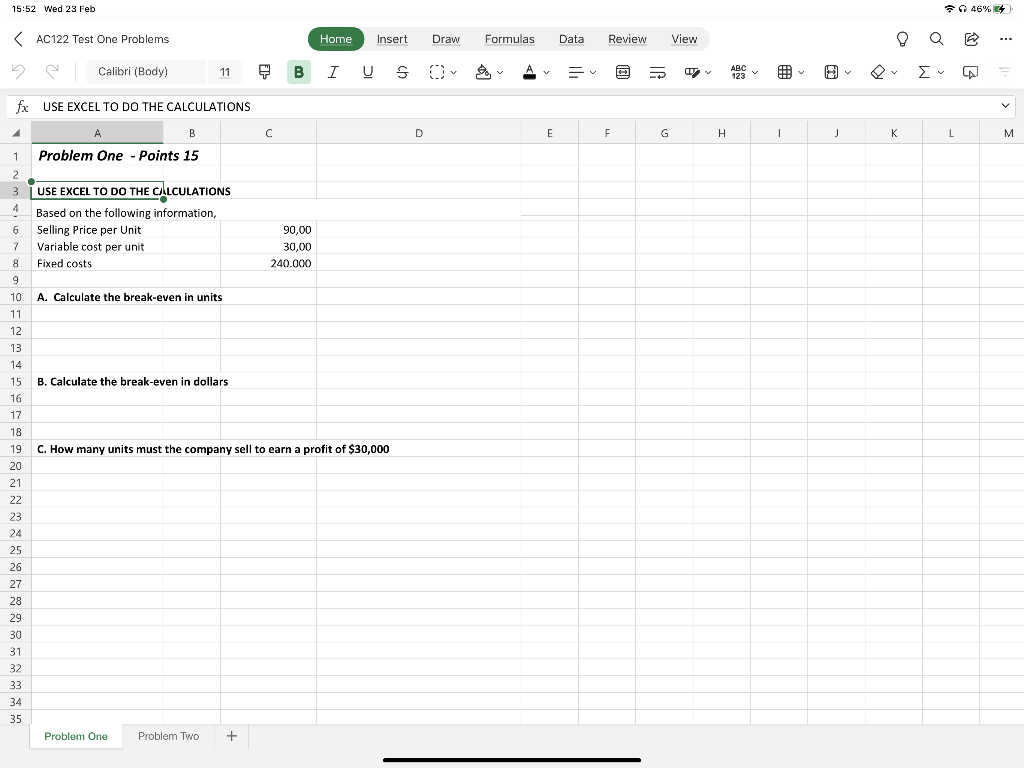The height and width of the screenshot is (768, 1024).
Task: Click the Share icon
Action: pos(972,39)
